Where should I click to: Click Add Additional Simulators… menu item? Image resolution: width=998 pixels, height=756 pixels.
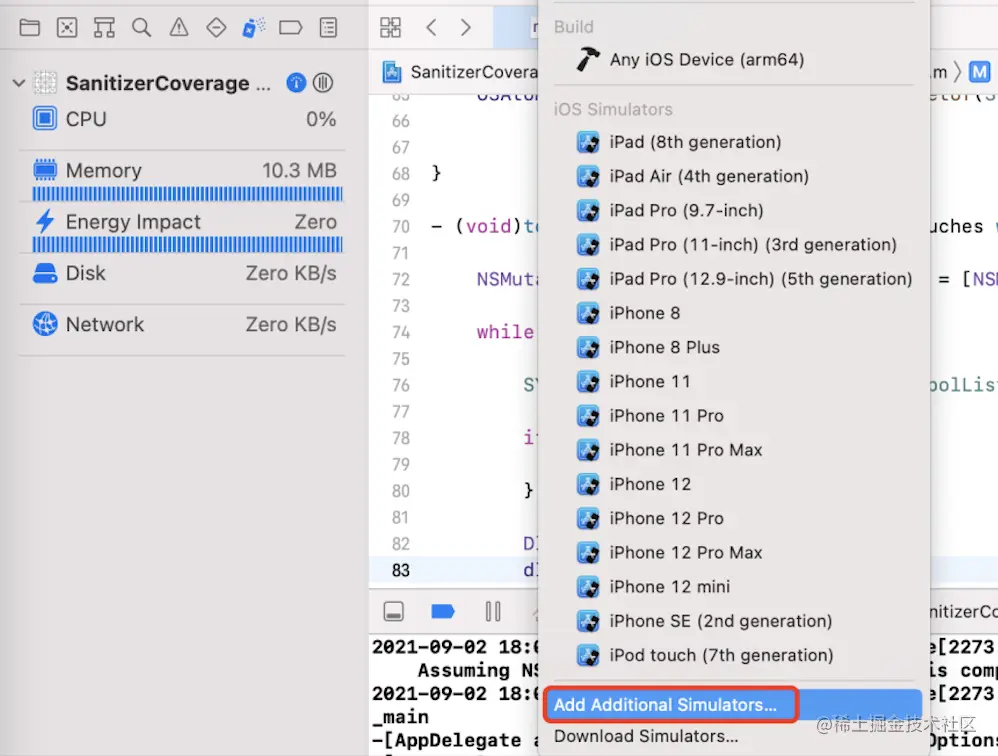pyautogui.click(x=733, y=705)
